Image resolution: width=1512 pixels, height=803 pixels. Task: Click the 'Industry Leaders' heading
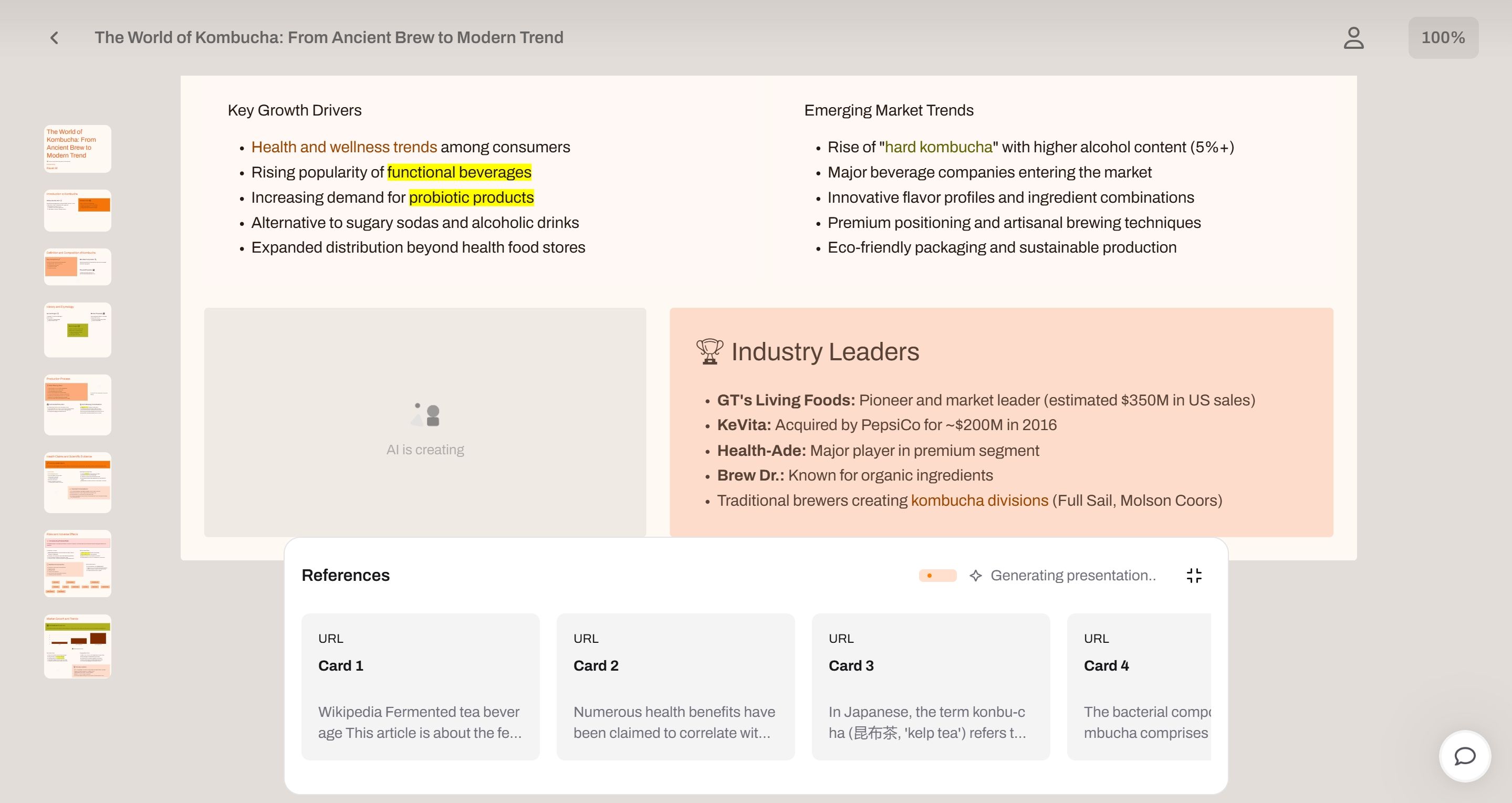pyautogui.click(x=825, y=351)
